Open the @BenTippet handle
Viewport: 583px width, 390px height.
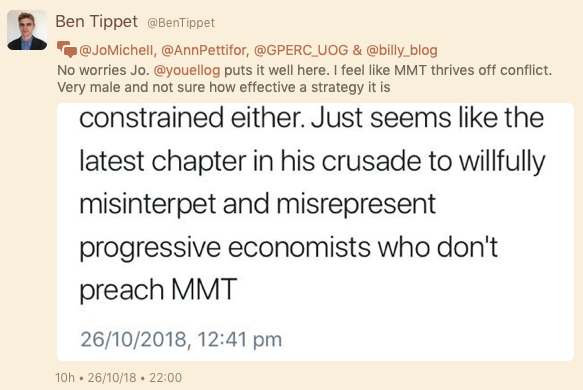[181, 23]
